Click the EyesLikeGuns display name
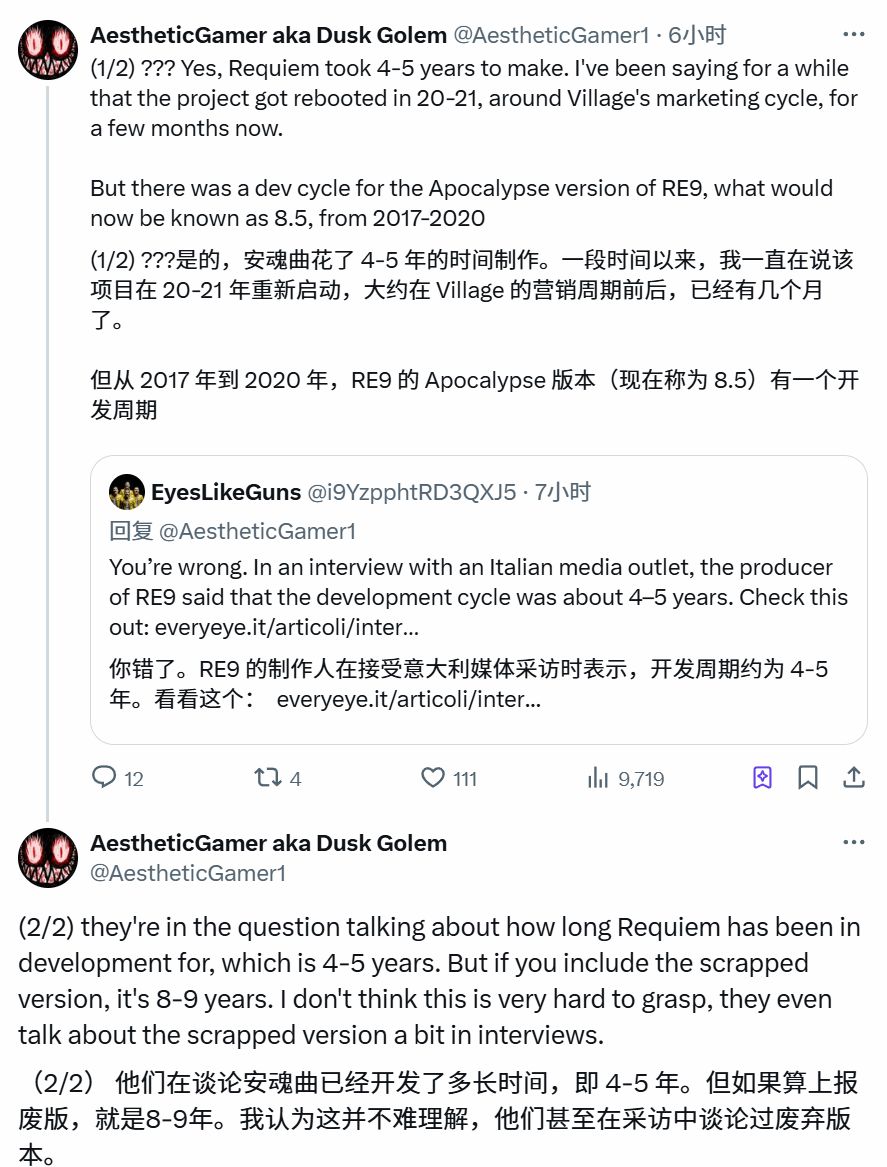The image size is (887, 1167). tap(226, 492)
